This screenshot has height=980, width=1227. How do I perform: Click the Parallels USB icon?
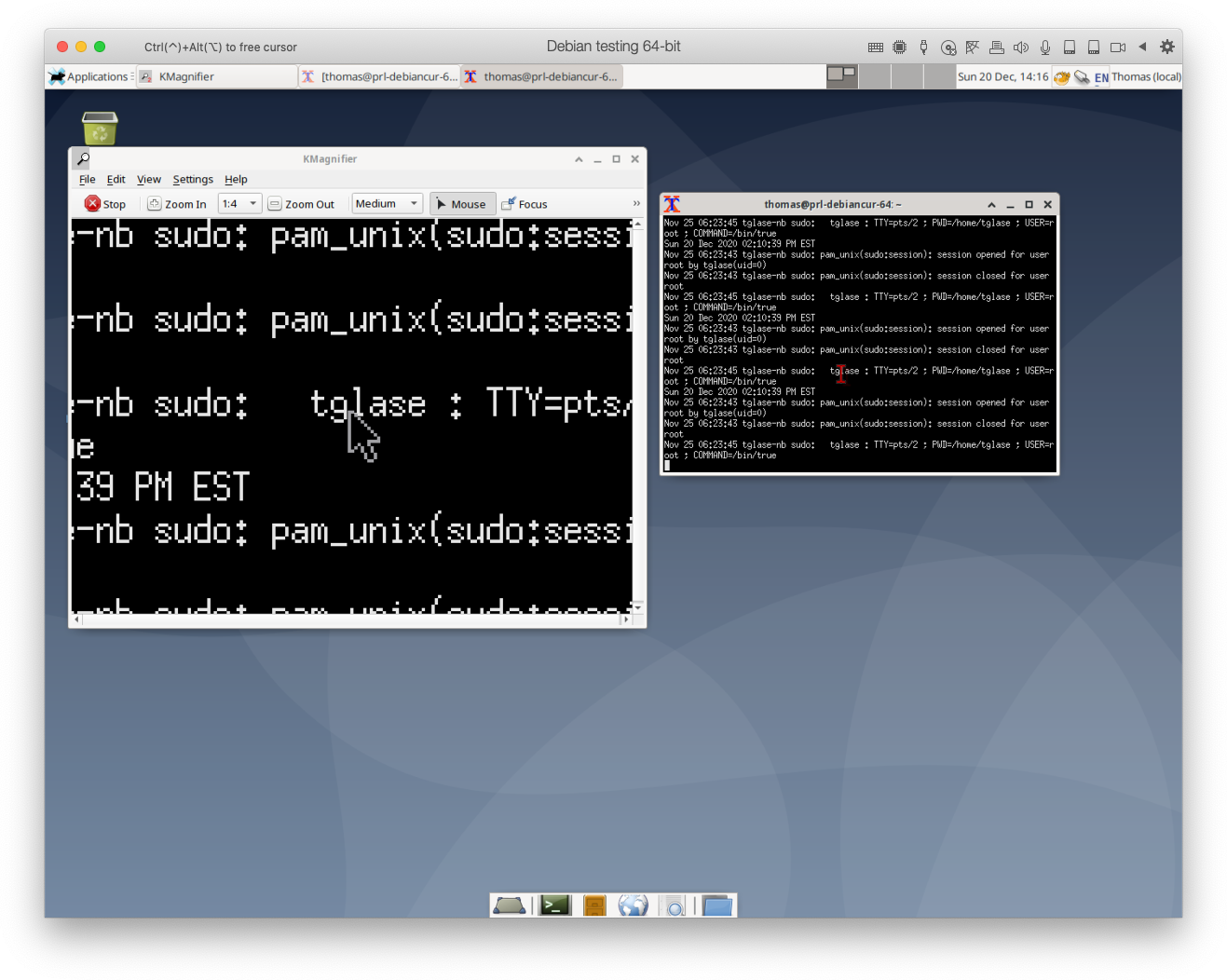923,47
